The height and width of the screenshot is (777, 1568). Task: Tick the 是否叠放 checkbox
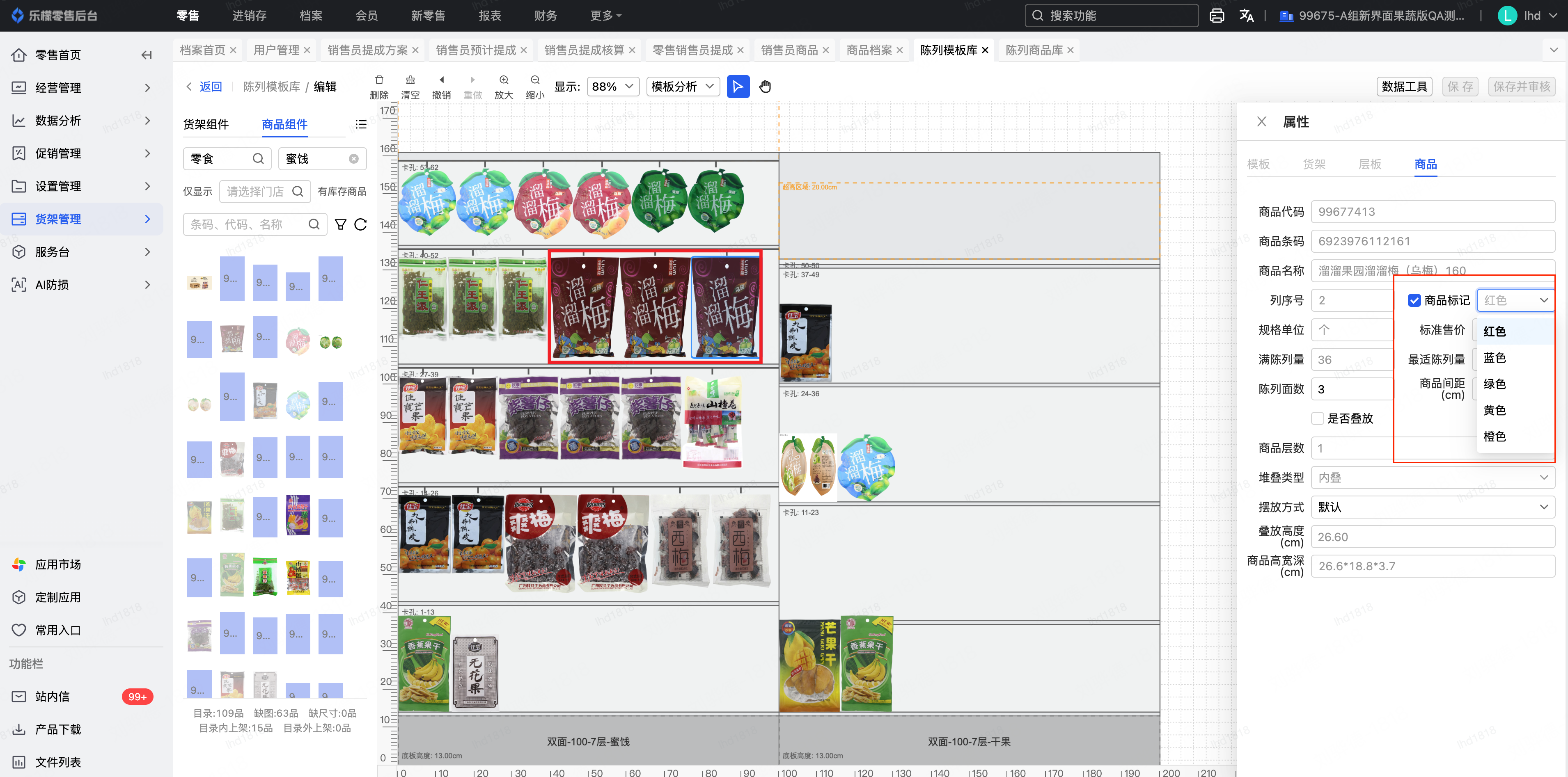[x=1318, y=418]
